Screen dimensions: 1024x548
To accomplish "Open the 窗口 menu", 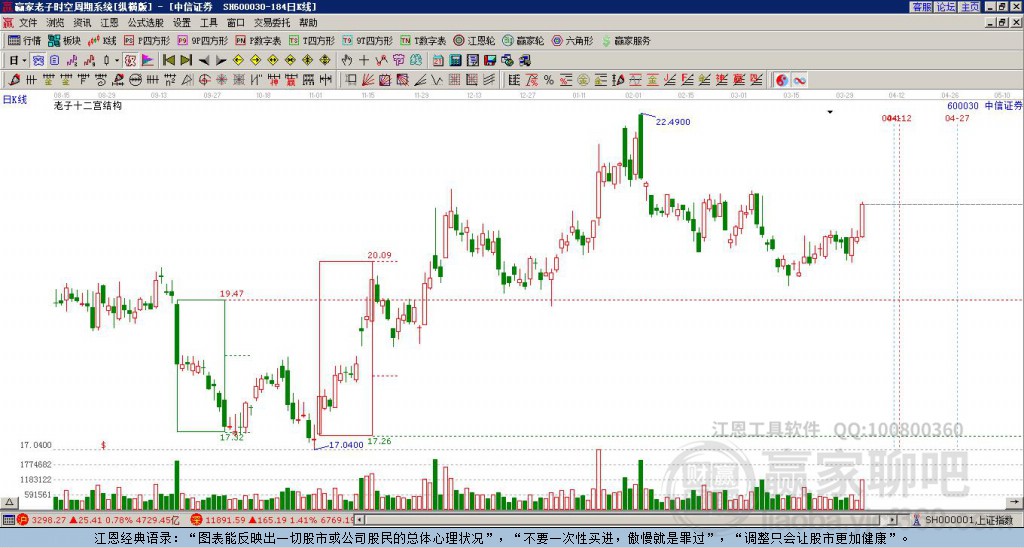I will click(x=236, y=23).
